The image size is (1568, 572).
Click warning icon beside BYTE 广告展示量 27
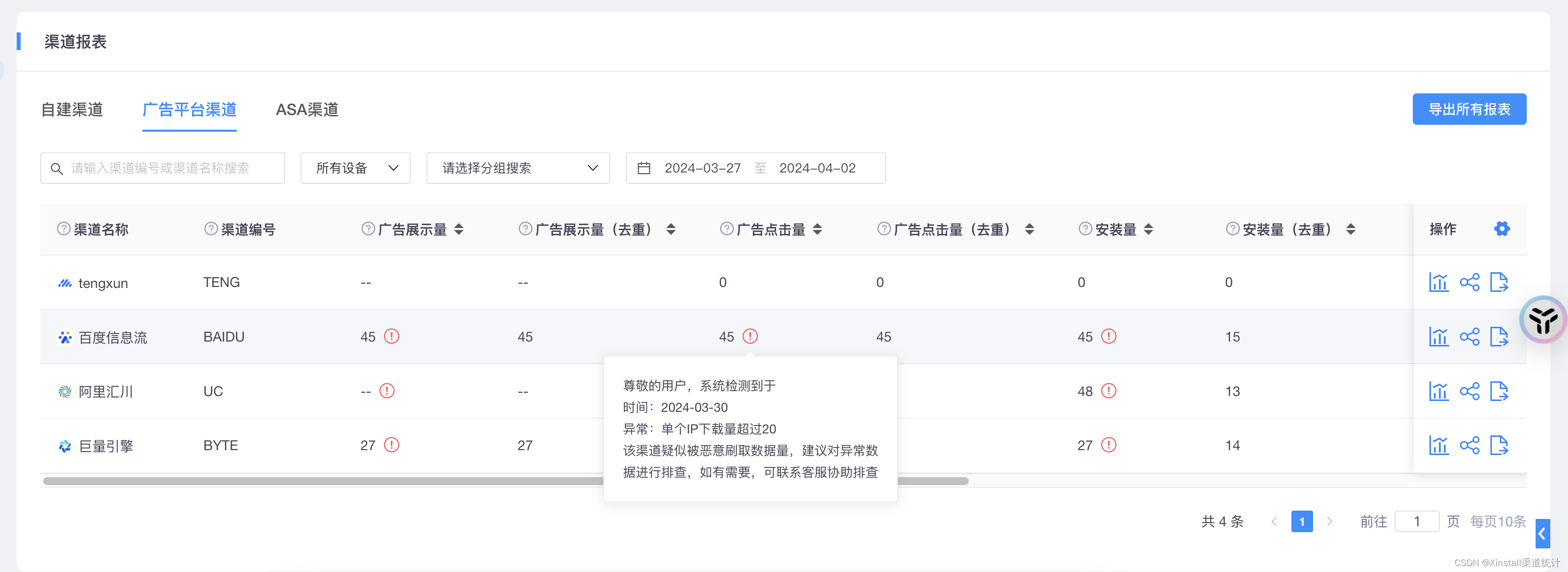point(392,445)
